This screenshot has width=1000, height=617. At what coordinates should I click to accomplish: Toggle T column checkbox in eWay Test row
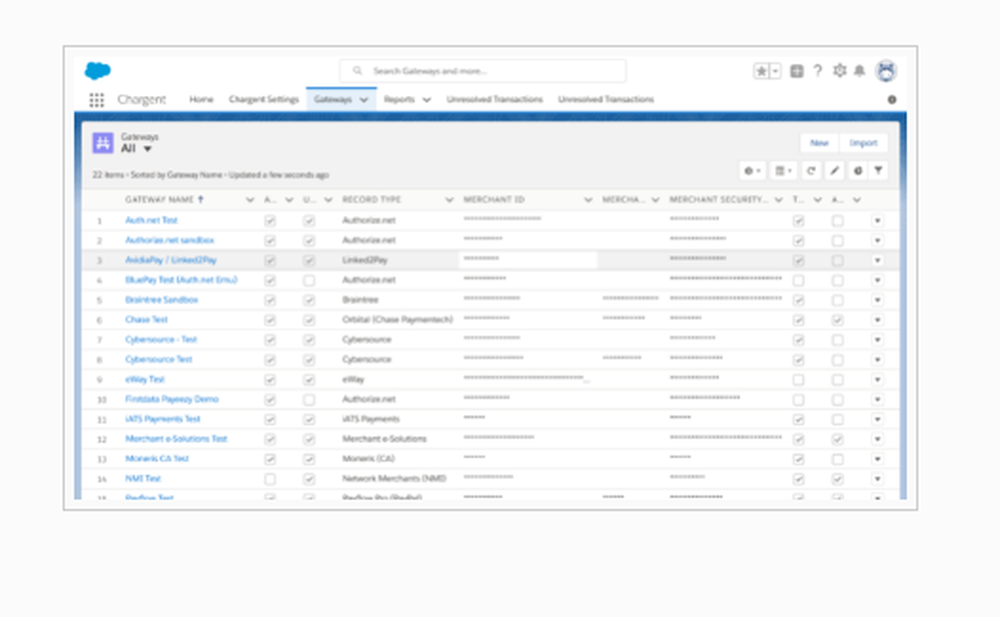(x=798, y=380)
